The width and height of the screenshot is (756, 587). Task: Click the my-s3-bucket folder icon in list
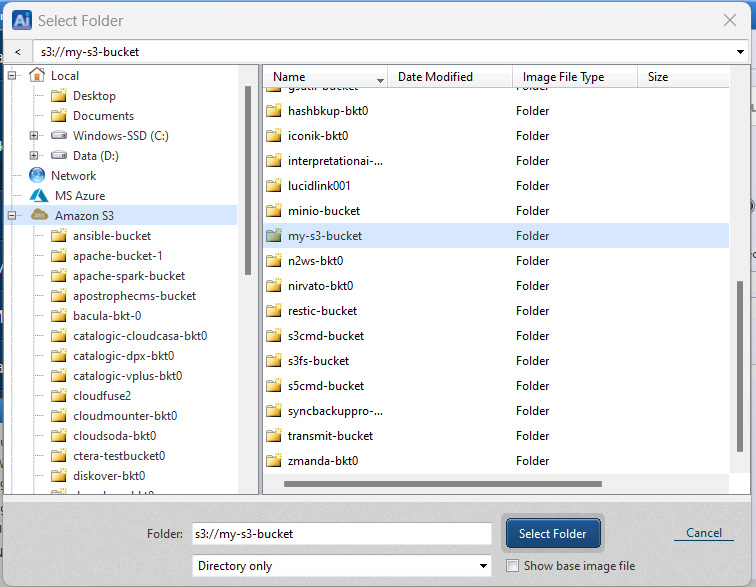274,236
